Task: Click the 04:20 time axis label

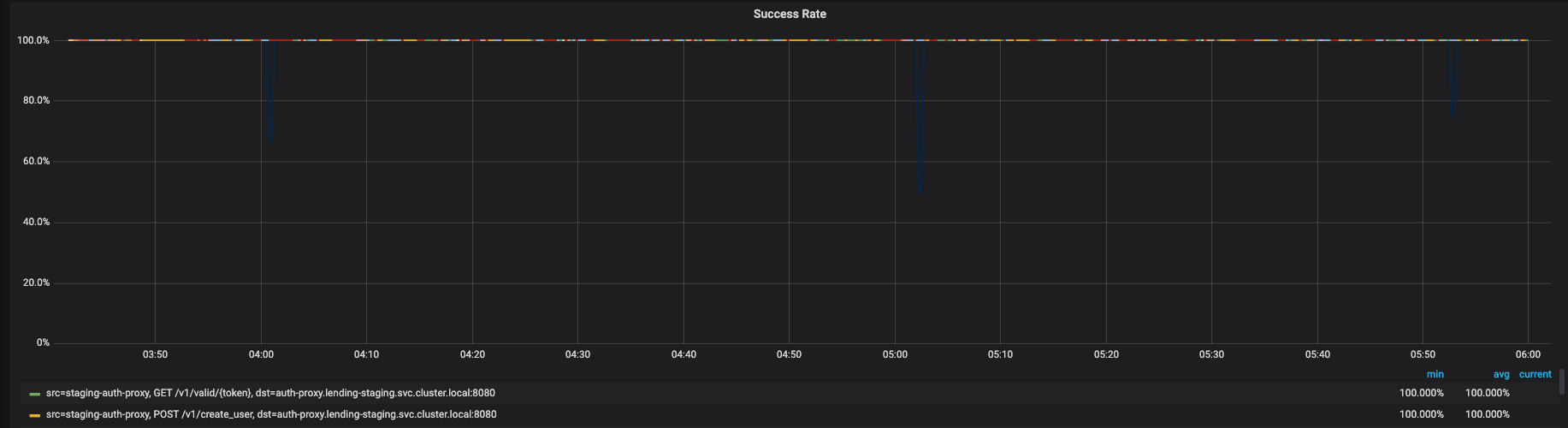Action: click(x=472, y=354)
